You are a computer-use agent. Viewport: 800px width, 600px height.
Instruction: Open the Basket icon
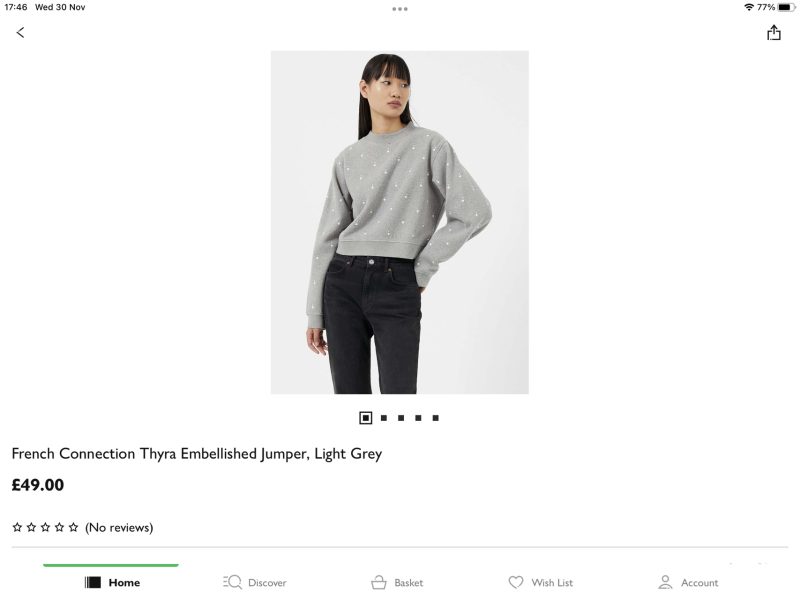click(379, 582)
